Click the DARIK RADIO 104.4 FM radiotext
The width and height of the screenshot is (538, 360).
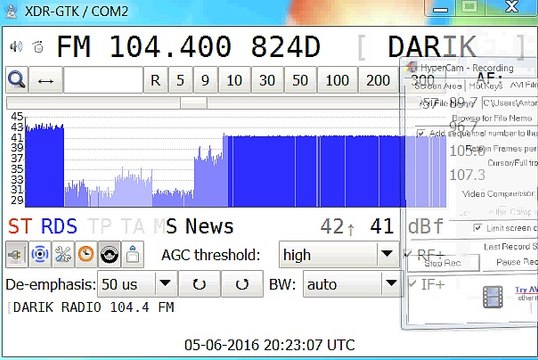click(93, 307)
